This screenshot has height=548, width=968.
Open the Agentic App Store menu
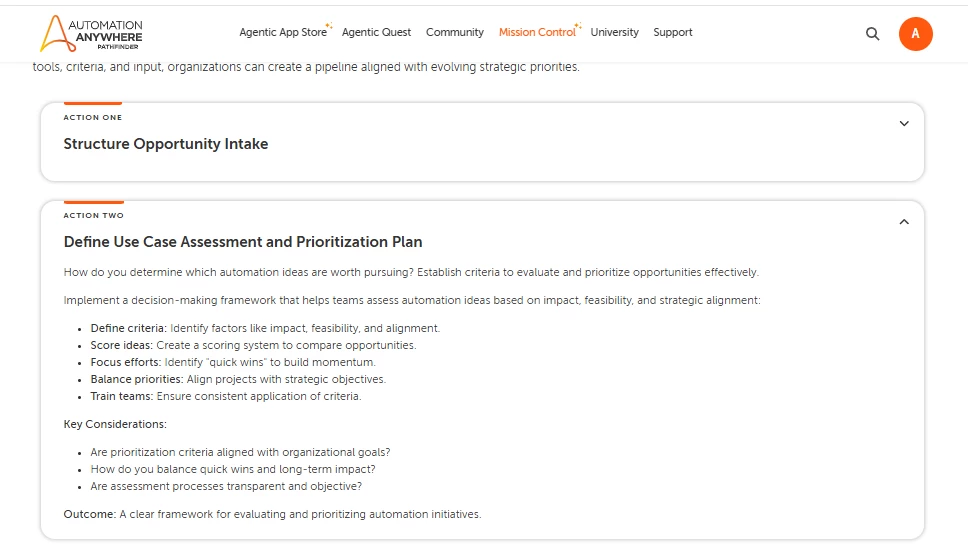(283, 32)
